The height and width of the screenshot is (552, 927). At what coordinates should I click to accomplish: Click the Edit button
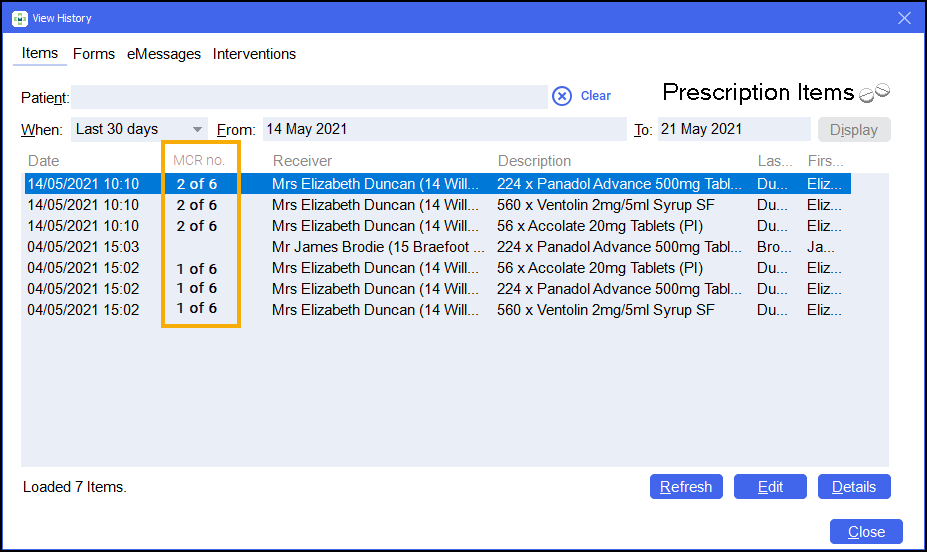770,487
